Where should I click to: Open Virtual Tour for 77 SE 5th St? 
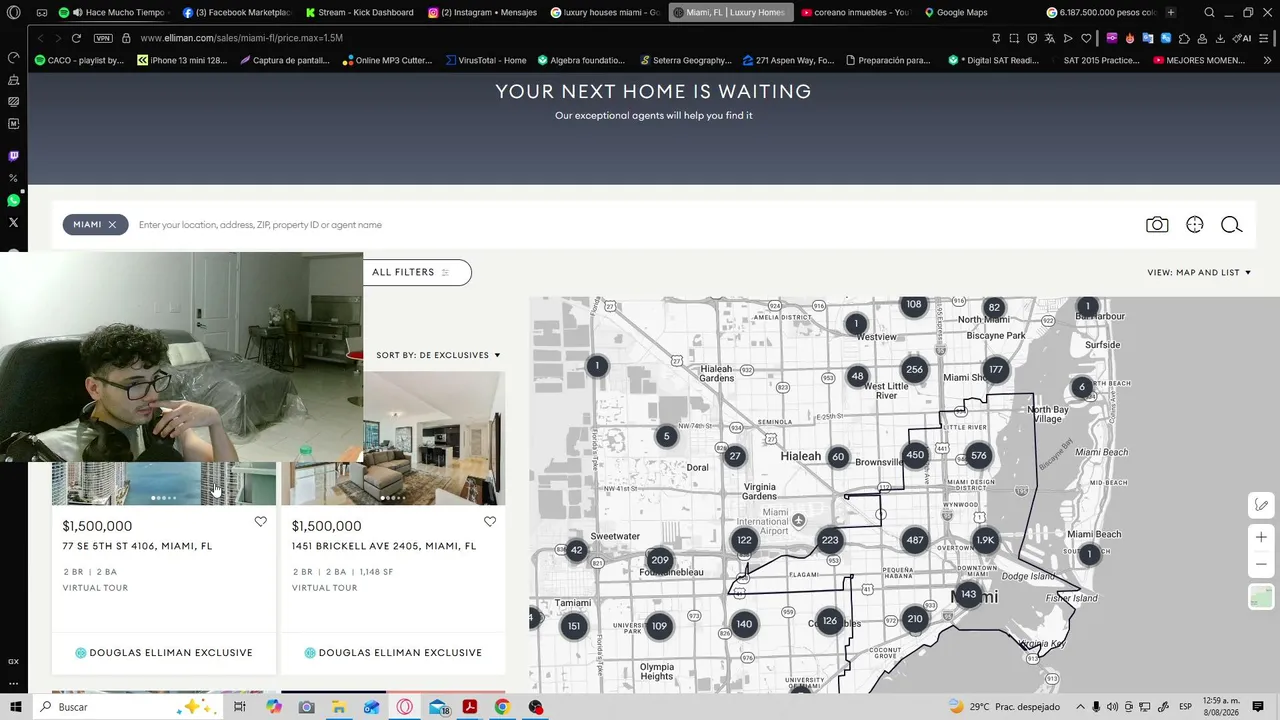(x=95, y=588)
